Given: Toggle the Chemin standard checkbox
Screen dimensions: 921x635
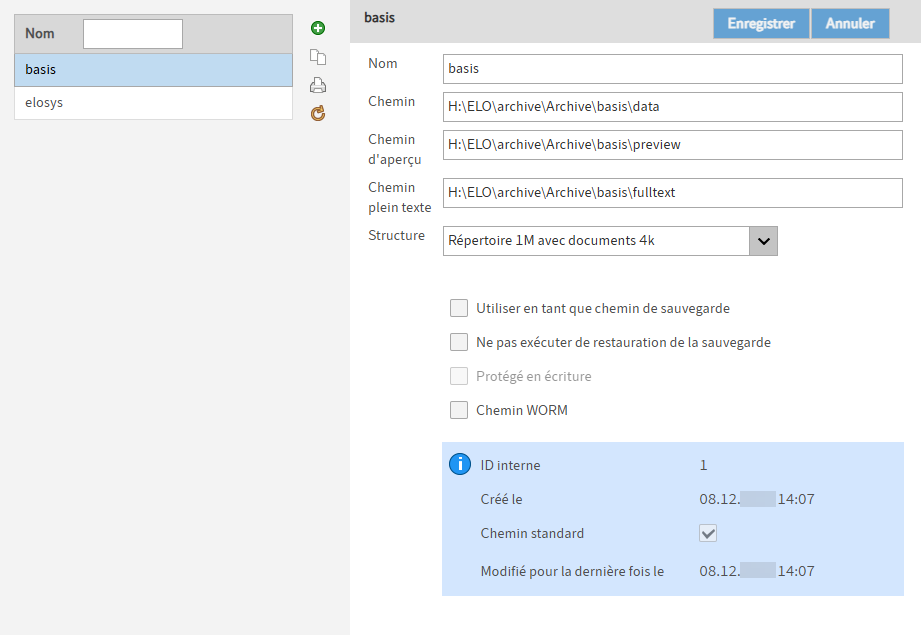Looking at the screenshot, I should tap(708, 533).
